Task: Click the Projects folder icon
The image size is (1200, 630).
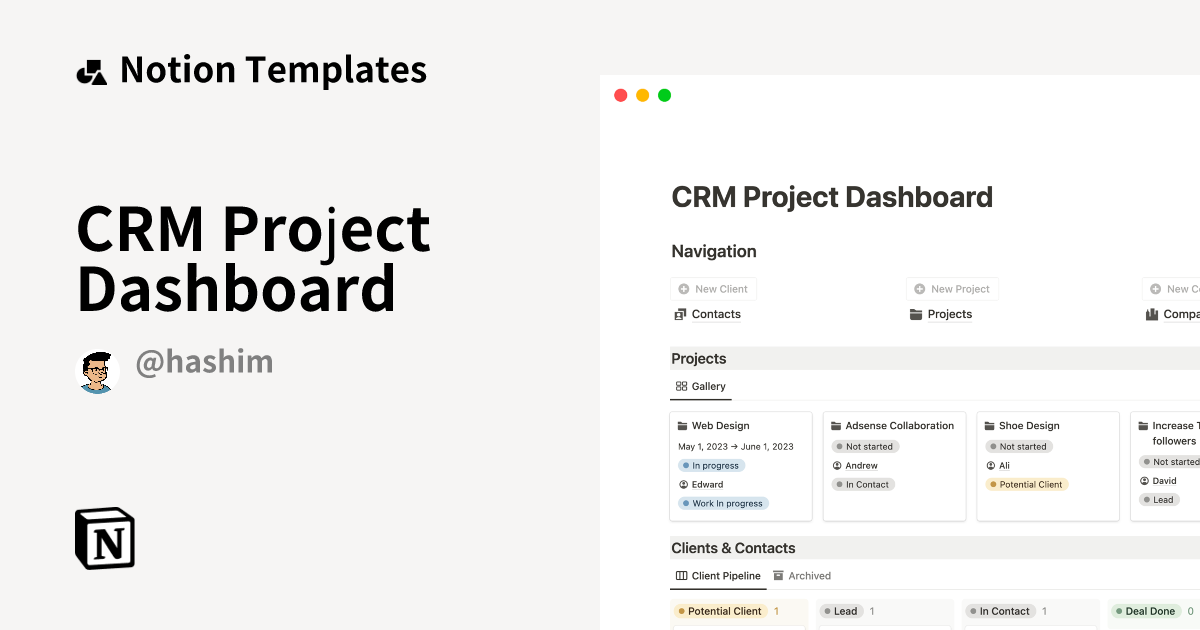Action: (915, 314)
